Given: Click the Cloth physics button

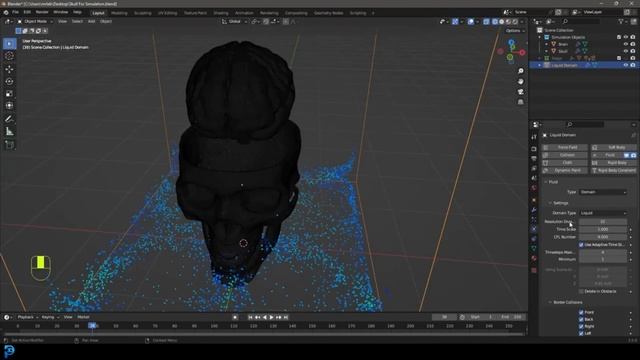Looking at the screenshot, I should tap(565, 163).
